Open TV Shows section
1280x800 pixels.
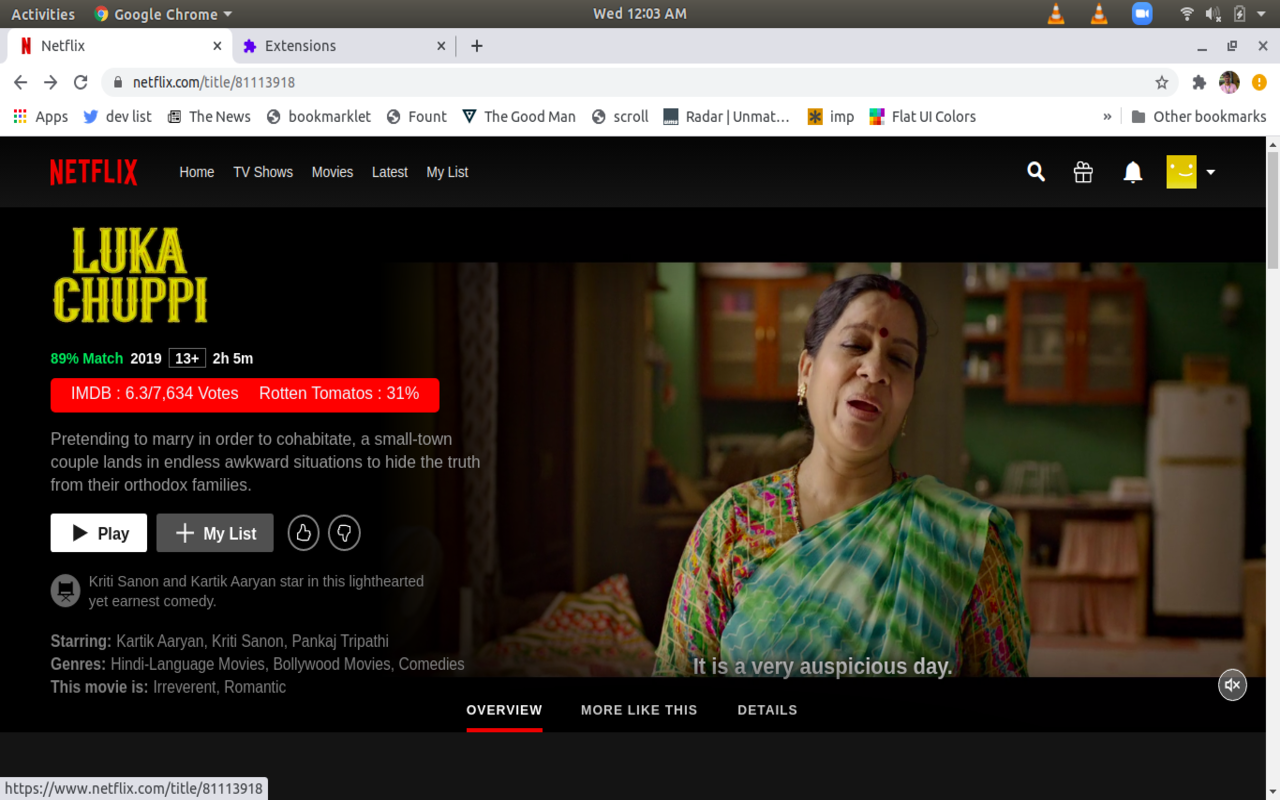click(x=263, y=172)
